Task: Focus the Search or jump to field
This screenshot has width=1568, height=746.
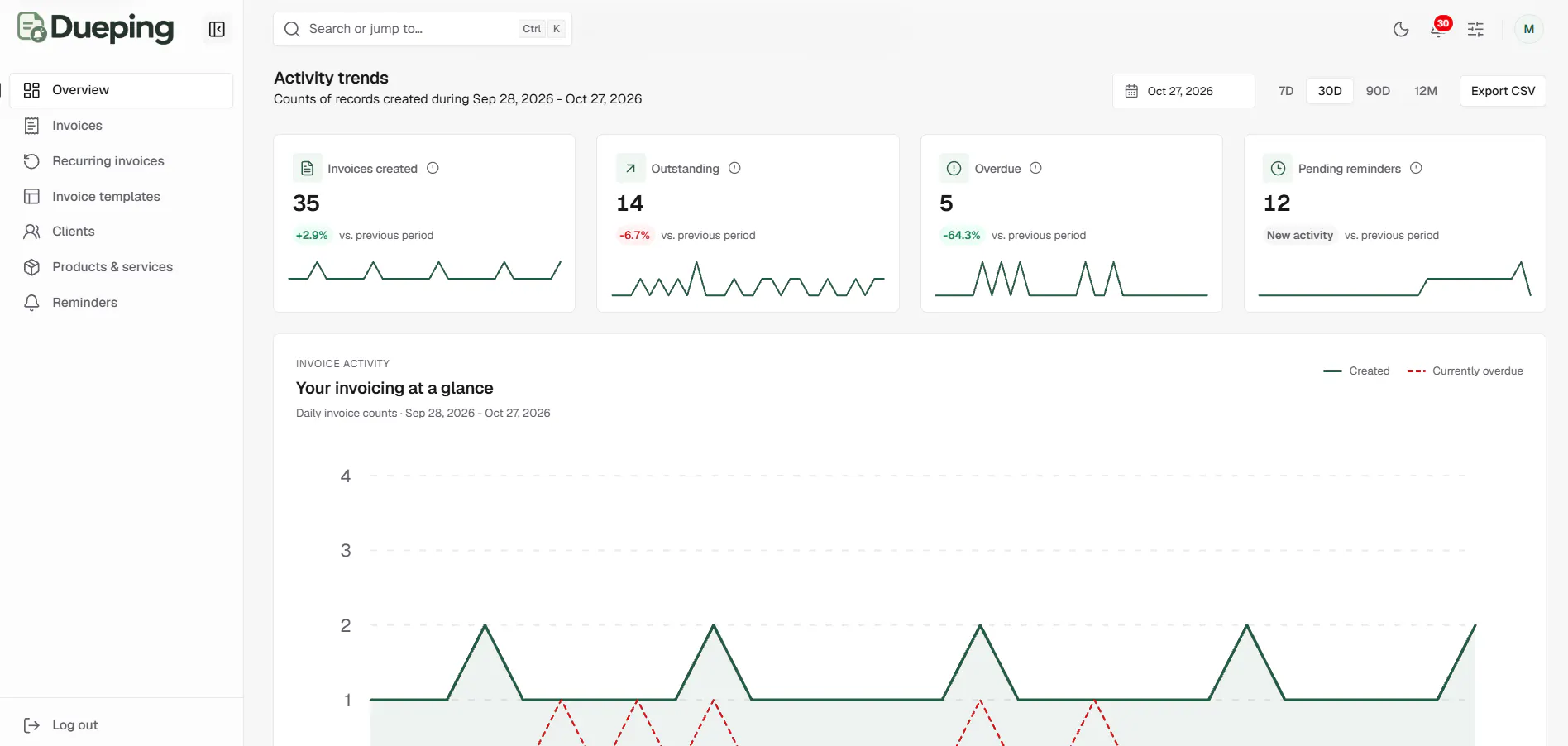Action: [423, 29]
